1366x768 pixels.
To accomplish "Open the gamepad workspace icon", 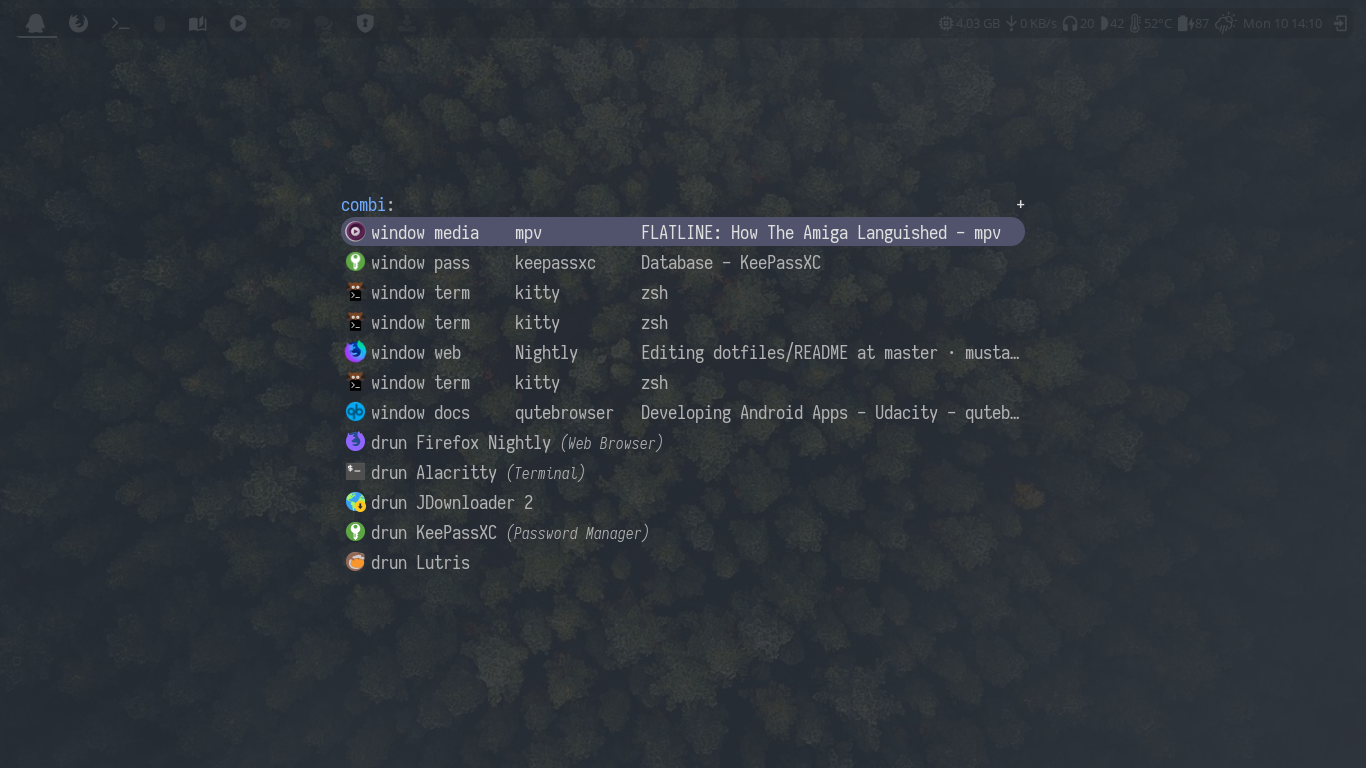I will [x=280, y=23].
